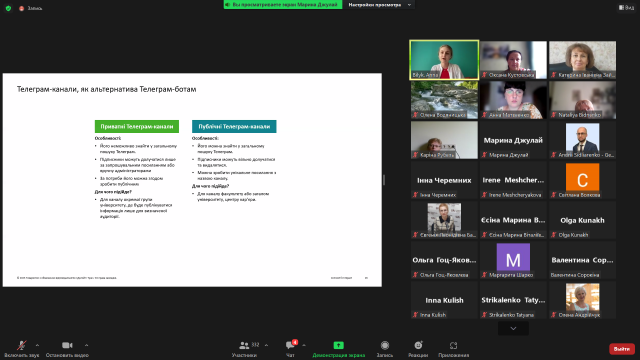The height and width of the screenshot is (360, 640).
Task: Select Bilyk Anna's video tile
Action: [x=444, y=60]
